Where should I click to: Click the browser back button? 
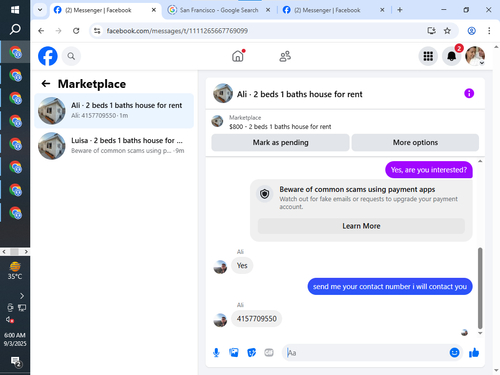pyautogui.click(x=41, y=31)
